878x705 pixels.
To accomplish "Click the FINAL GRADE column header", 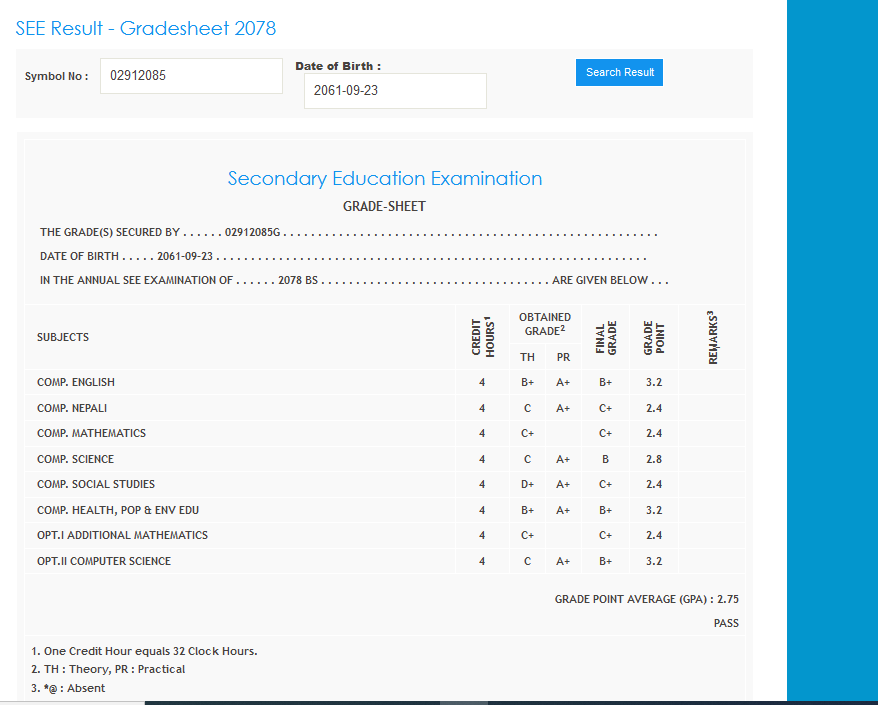I will [x=605, y=337].
